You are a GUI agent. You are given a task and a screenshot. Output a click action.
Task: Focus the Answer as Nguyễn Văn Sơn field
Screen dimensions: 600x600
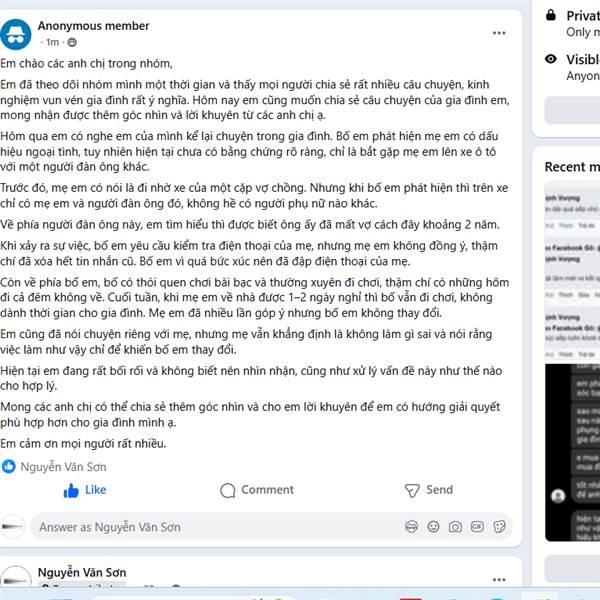[218, 527]
